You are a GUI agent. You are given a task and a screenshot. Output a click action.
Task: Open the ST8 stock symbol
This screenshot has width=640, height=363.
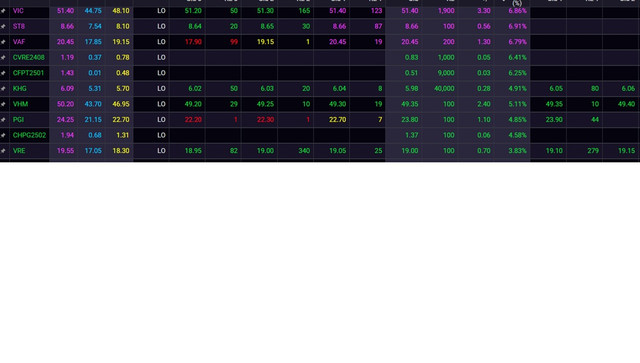pos(19,27)
